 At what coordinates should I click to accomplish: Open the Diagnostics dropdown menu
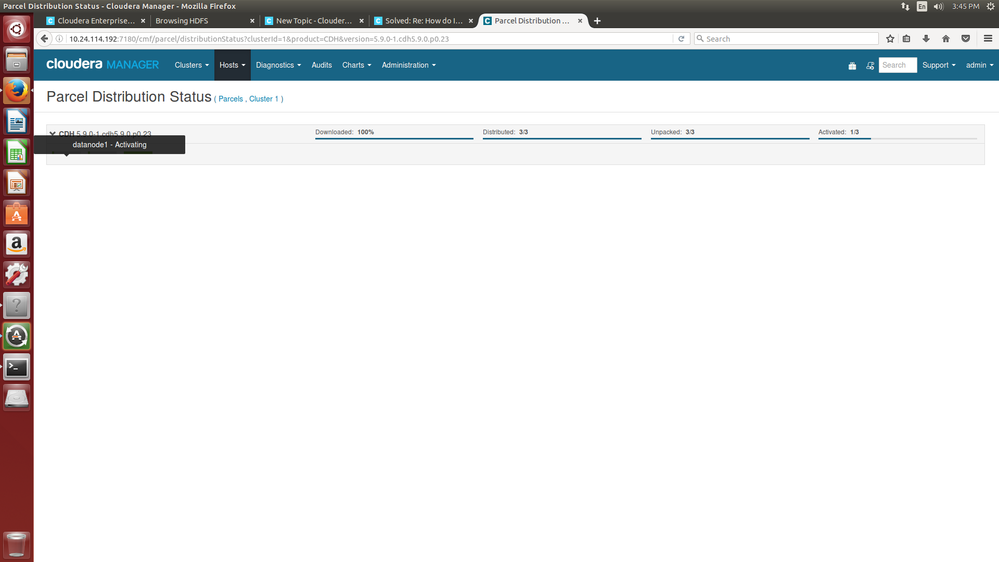278,65
